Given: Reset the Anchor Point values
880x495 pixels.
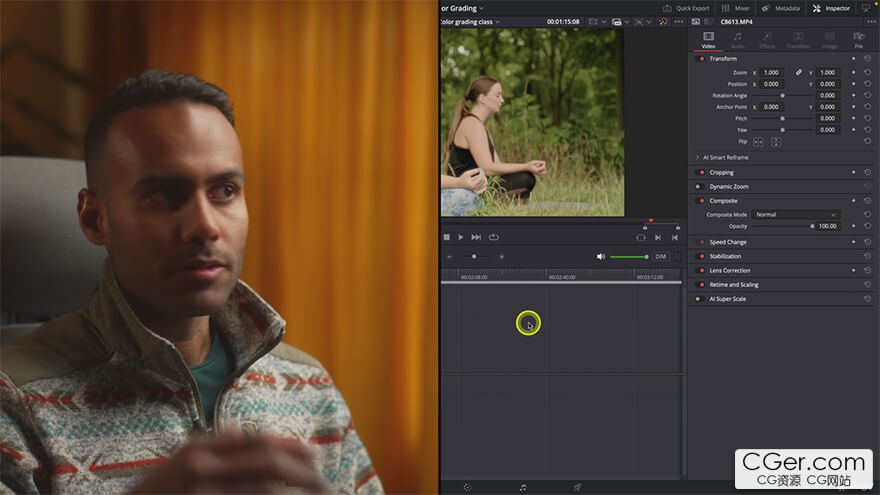Looking at the screenshot, I should pyautogui.click(x=868, y=107).
